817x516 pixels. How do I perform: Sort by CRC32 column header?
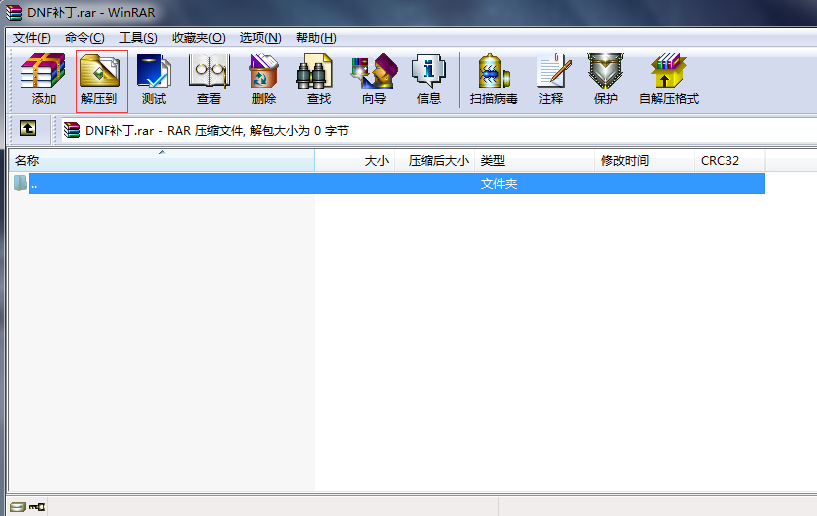click(x=730, y=161)
